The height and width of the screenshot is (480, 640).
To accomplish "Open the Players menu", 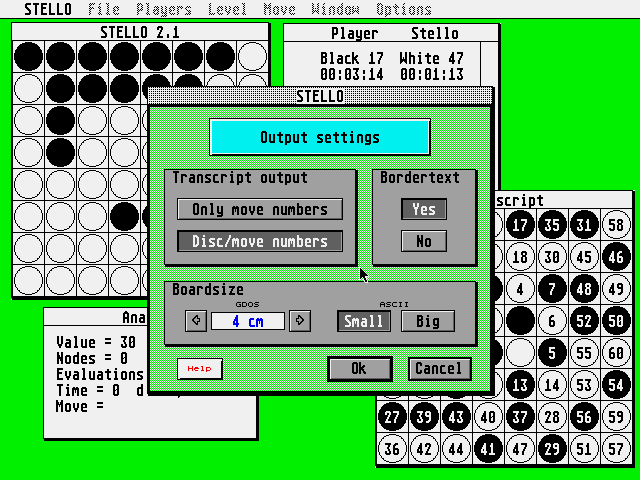I will tap(164, 9).
